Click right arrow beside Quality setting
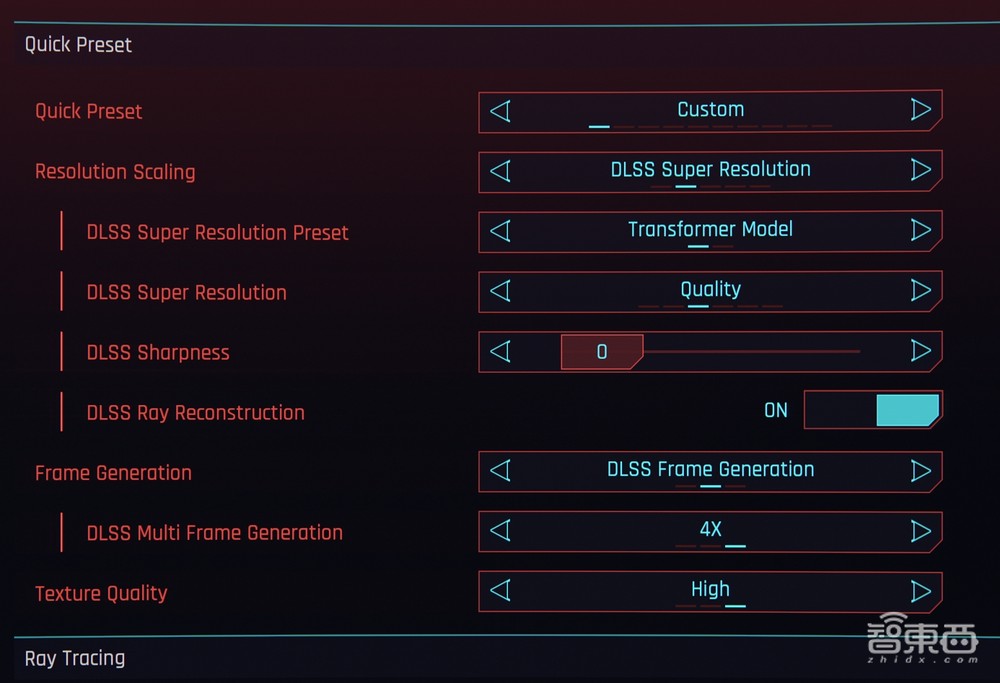This screenshot has height=683, width=1000. click(921, 290)
